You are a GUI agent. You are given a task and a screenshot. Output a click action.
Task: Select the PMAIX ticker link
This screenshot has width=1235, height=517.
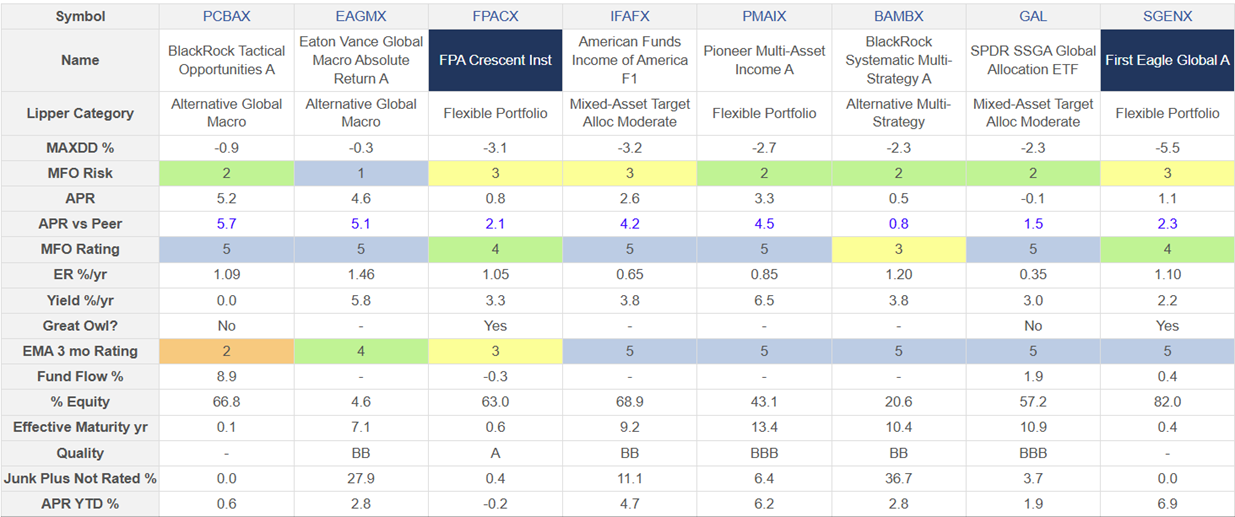pos(764,16)
